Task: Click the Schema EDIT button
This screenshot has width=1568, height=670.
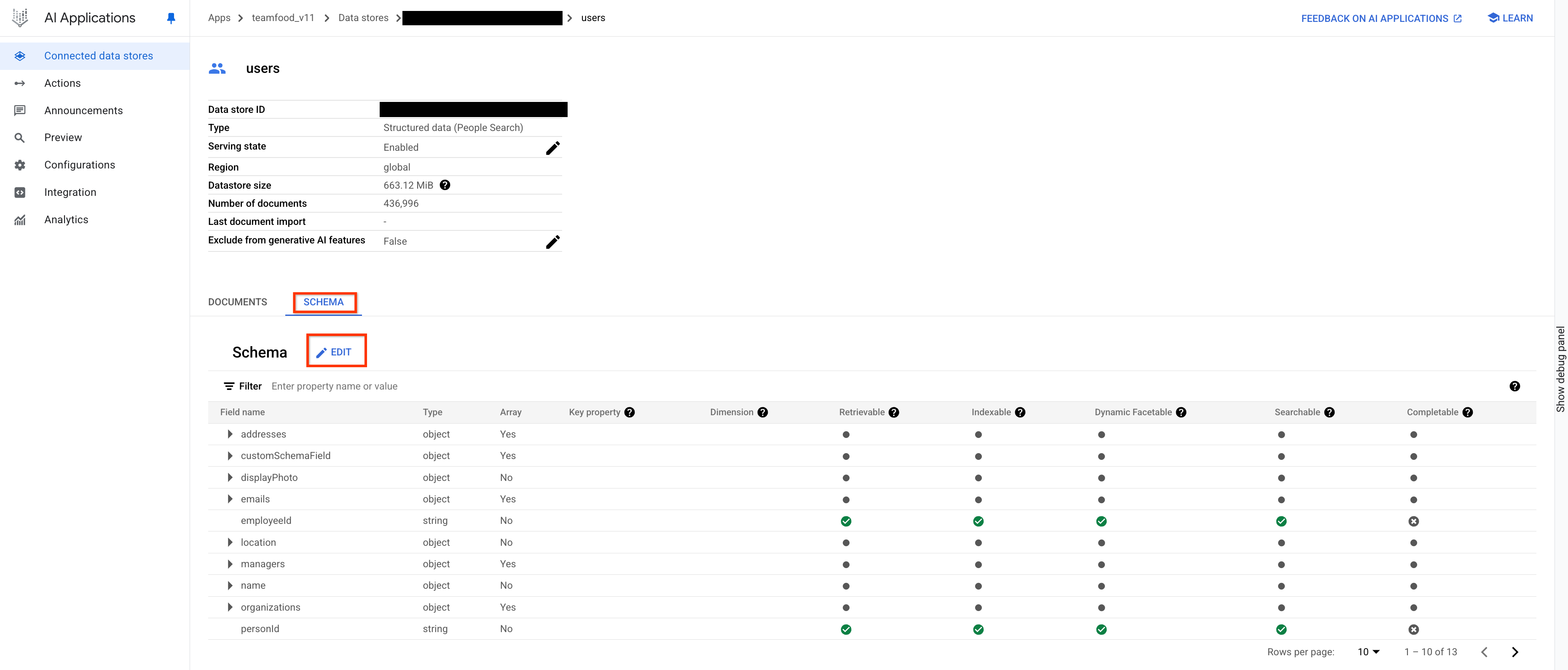Action: click(x=334, y=352)
